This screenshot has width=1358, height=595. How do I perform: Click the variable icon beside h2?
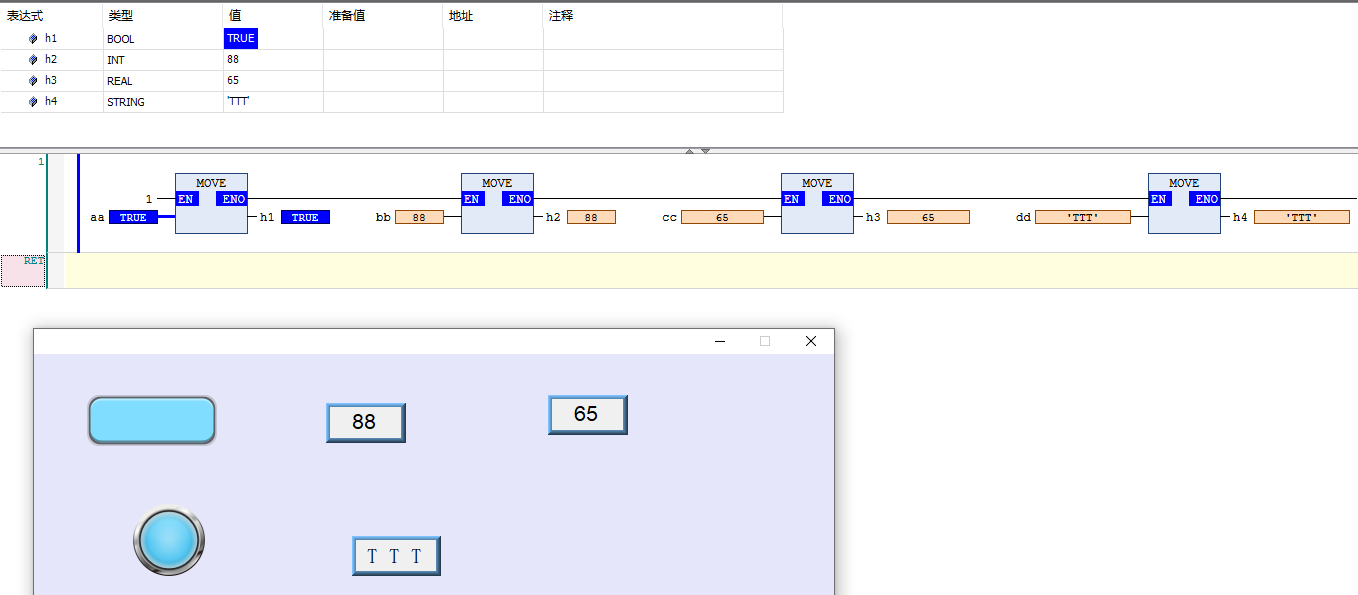33,59
